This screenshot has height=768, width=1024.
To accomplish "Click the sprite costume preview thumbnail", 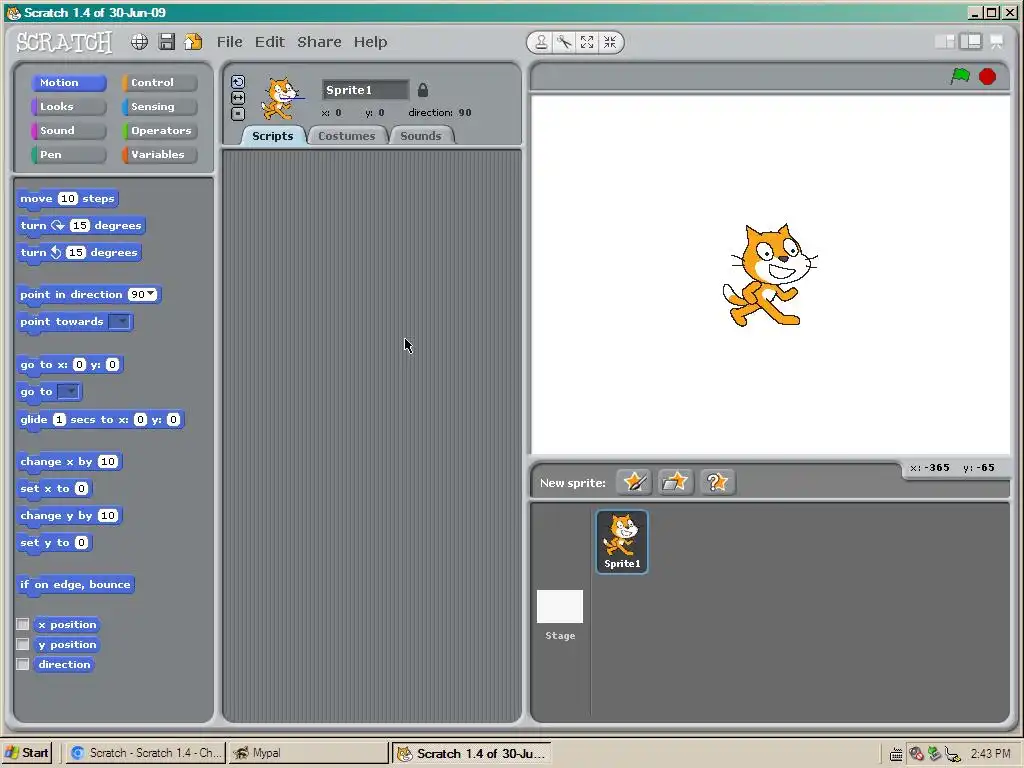I will tap(281, 99).
